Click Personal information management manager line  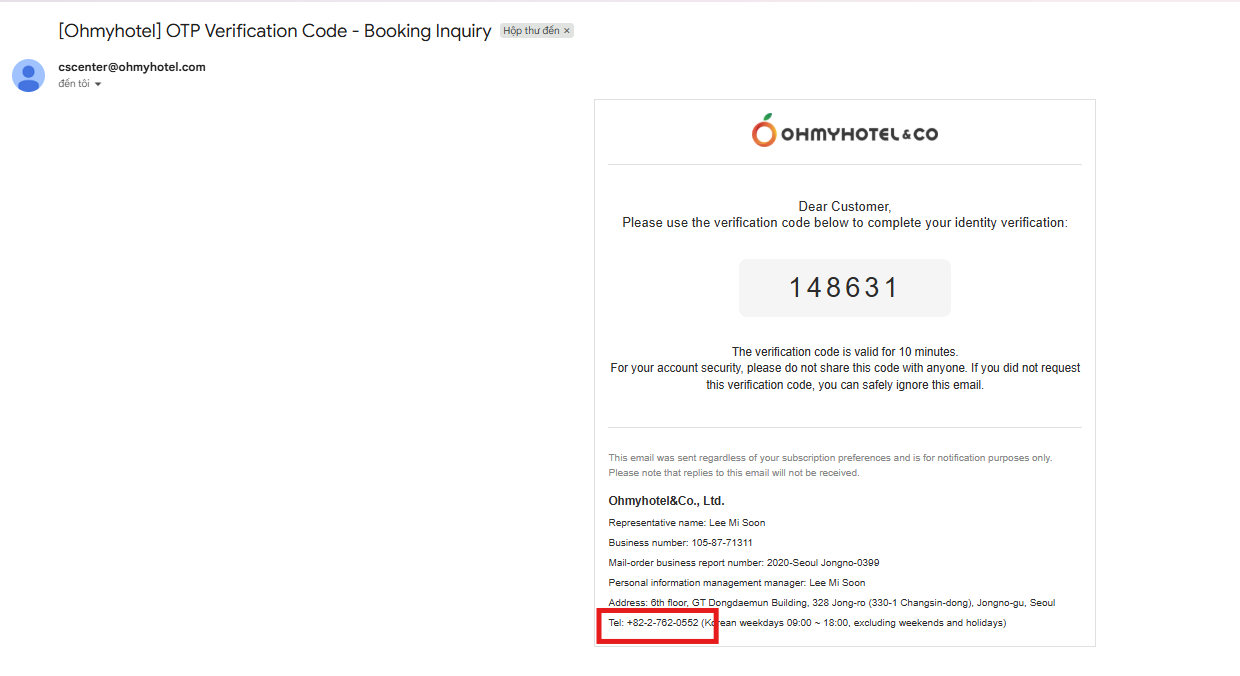[737, 583]
